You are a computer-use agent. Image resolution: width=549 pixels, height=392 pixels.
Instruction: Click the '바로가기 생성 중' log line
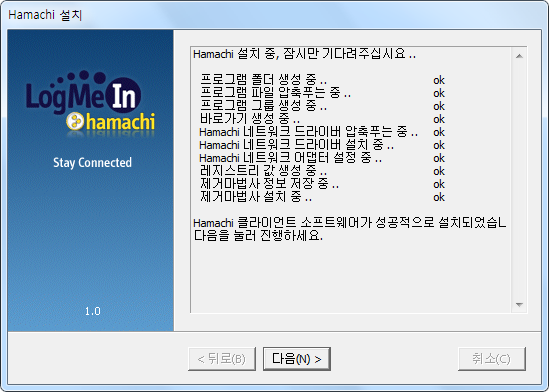[x=250, y=119]
